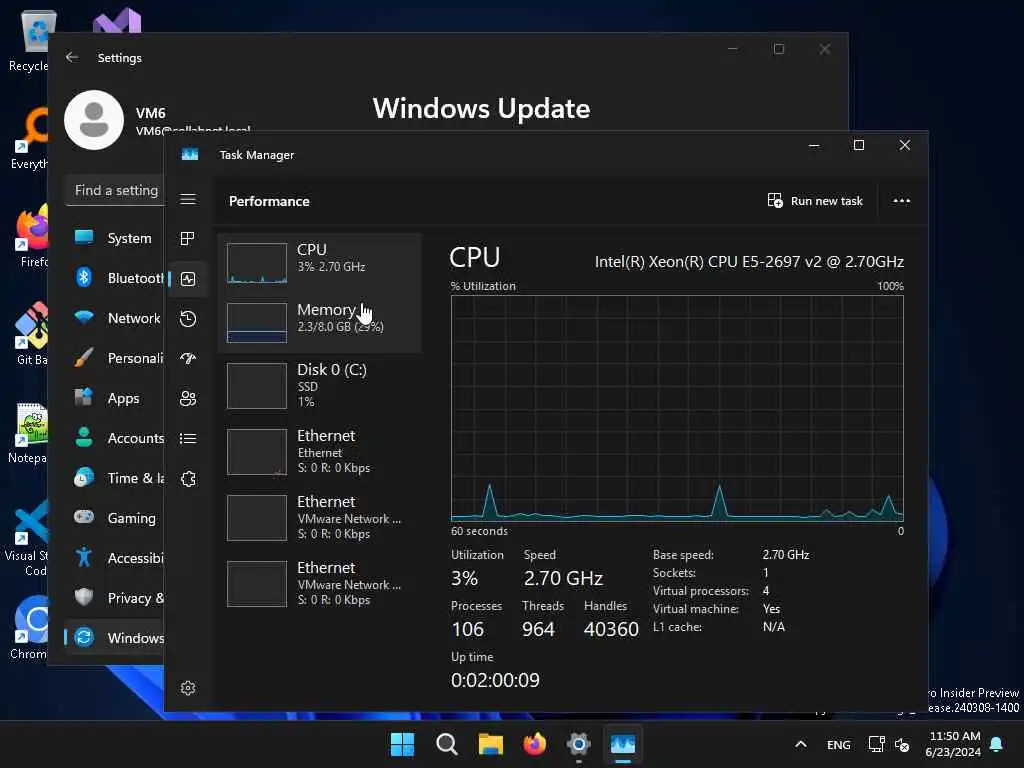Select Performance page icon in sidebar

tap(188, 279)
